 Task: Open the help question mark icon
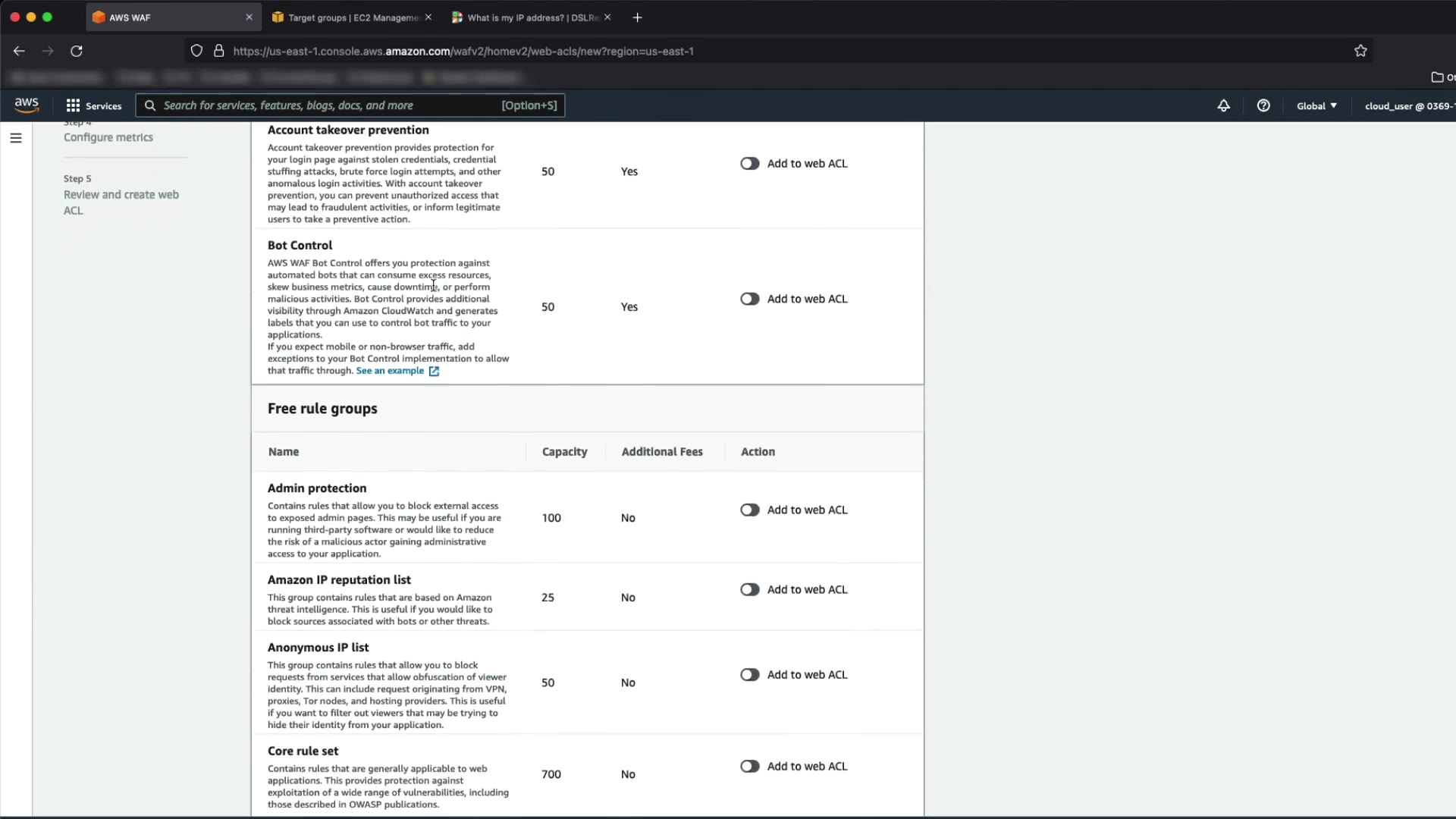click(x=1263, y=105)
